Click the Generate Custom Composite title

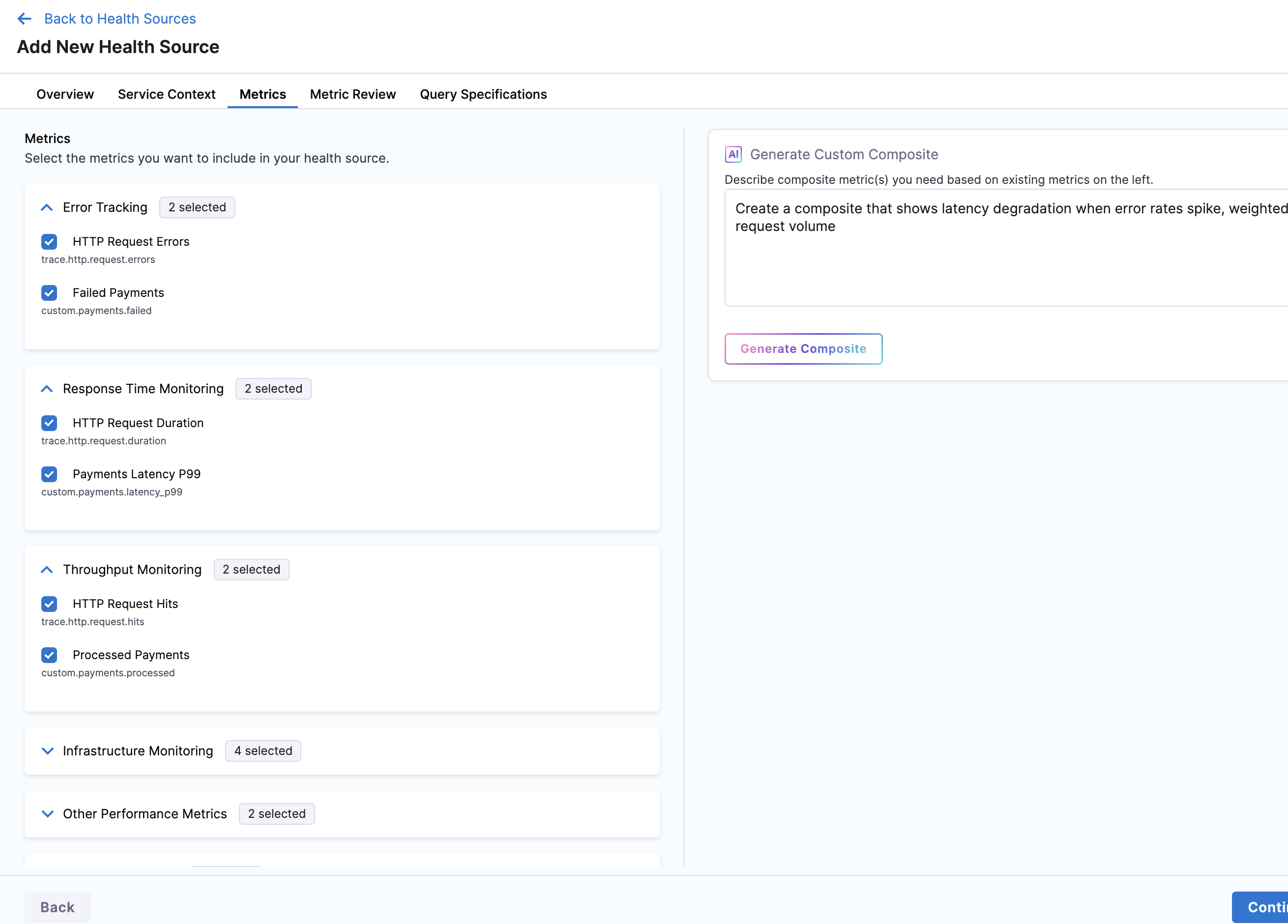pyautogui.click(x=844, y=154)
